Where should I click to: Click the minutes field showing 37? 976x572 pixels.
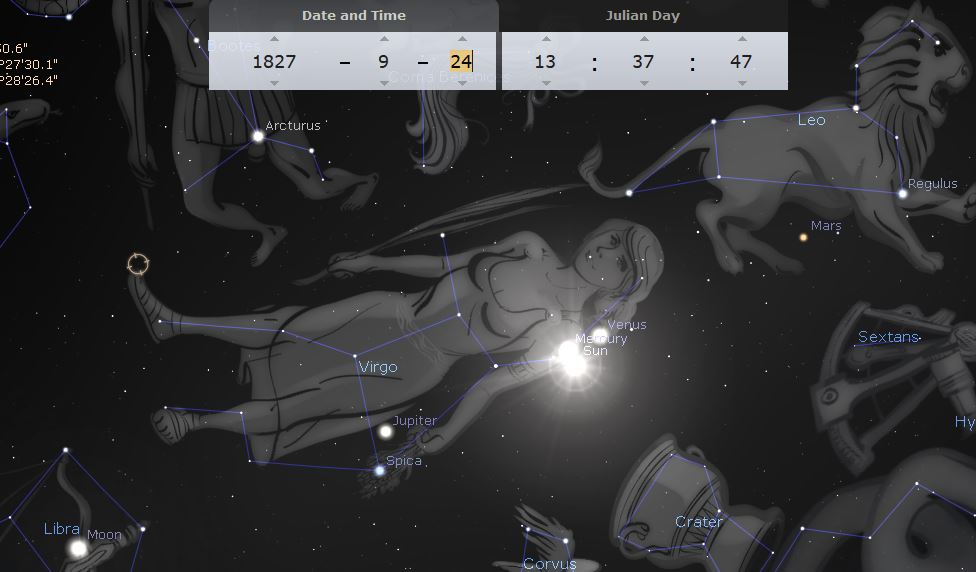(643, 62)
